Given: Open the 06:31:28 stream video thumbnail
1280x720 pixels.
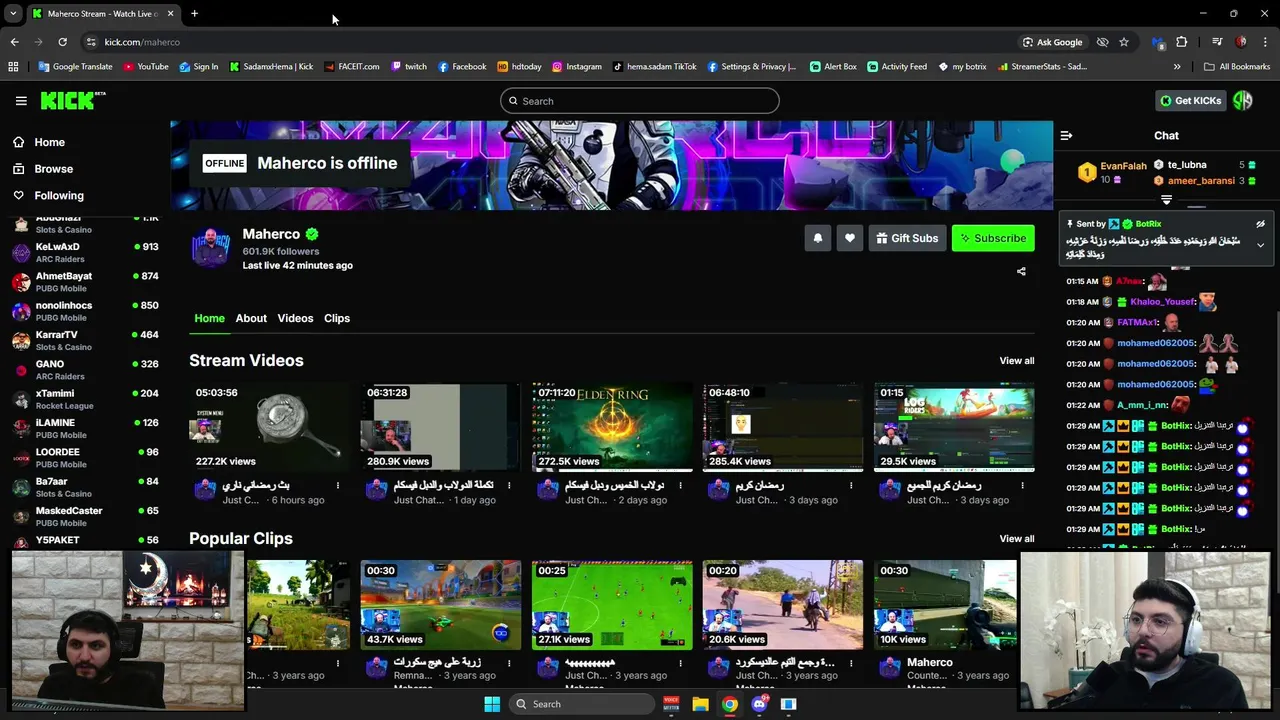Looking at the screenshot, I should pyautogui.click(x=440, y=427).
